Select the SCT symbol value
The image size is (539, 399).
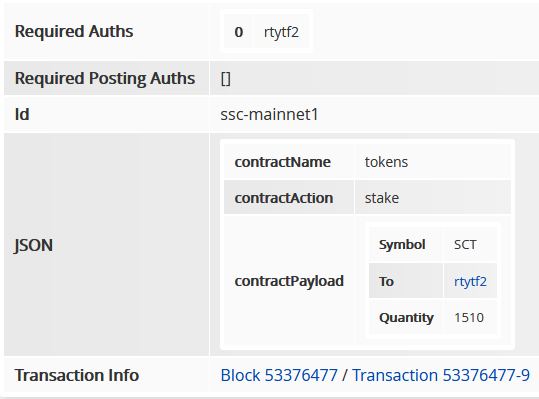(465, 245)
